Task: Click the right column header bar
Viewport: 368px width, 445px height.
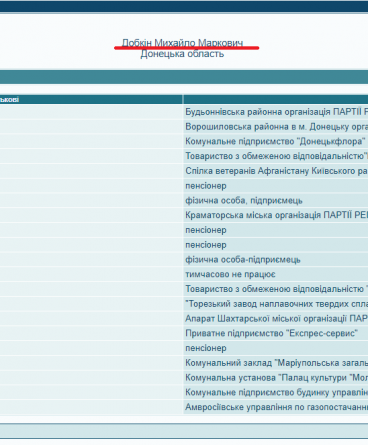Action: pyautogui.click(x=276, y=99)
